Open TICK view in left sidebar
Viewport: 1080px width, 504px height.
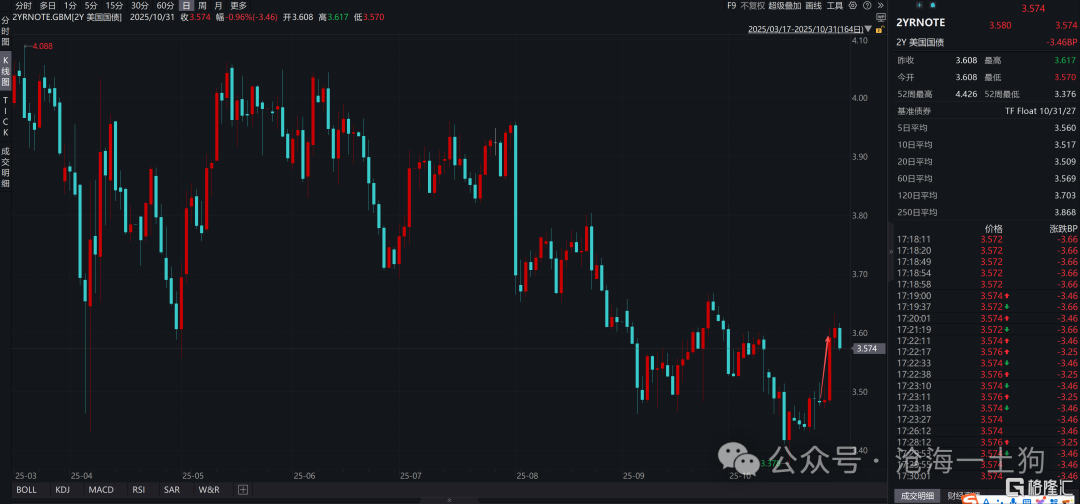pyautogui.click(x=5, y=115)
